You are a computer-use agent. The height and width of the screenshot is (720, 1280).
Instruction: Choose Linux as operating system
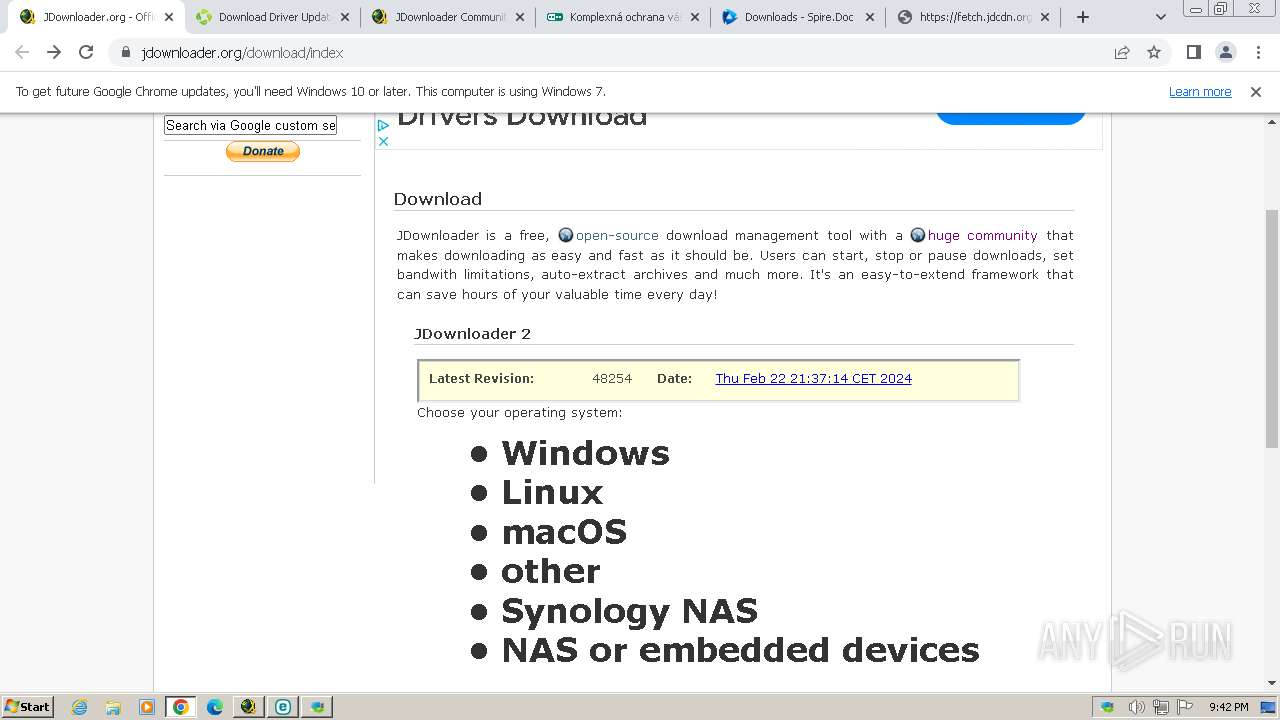[x=552, y=492]
